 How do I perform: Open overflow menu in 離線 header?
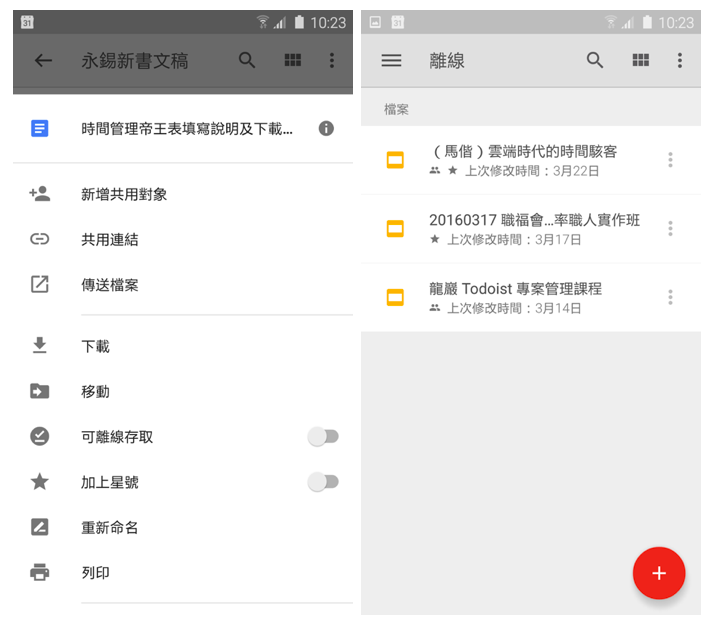[680, 60]
